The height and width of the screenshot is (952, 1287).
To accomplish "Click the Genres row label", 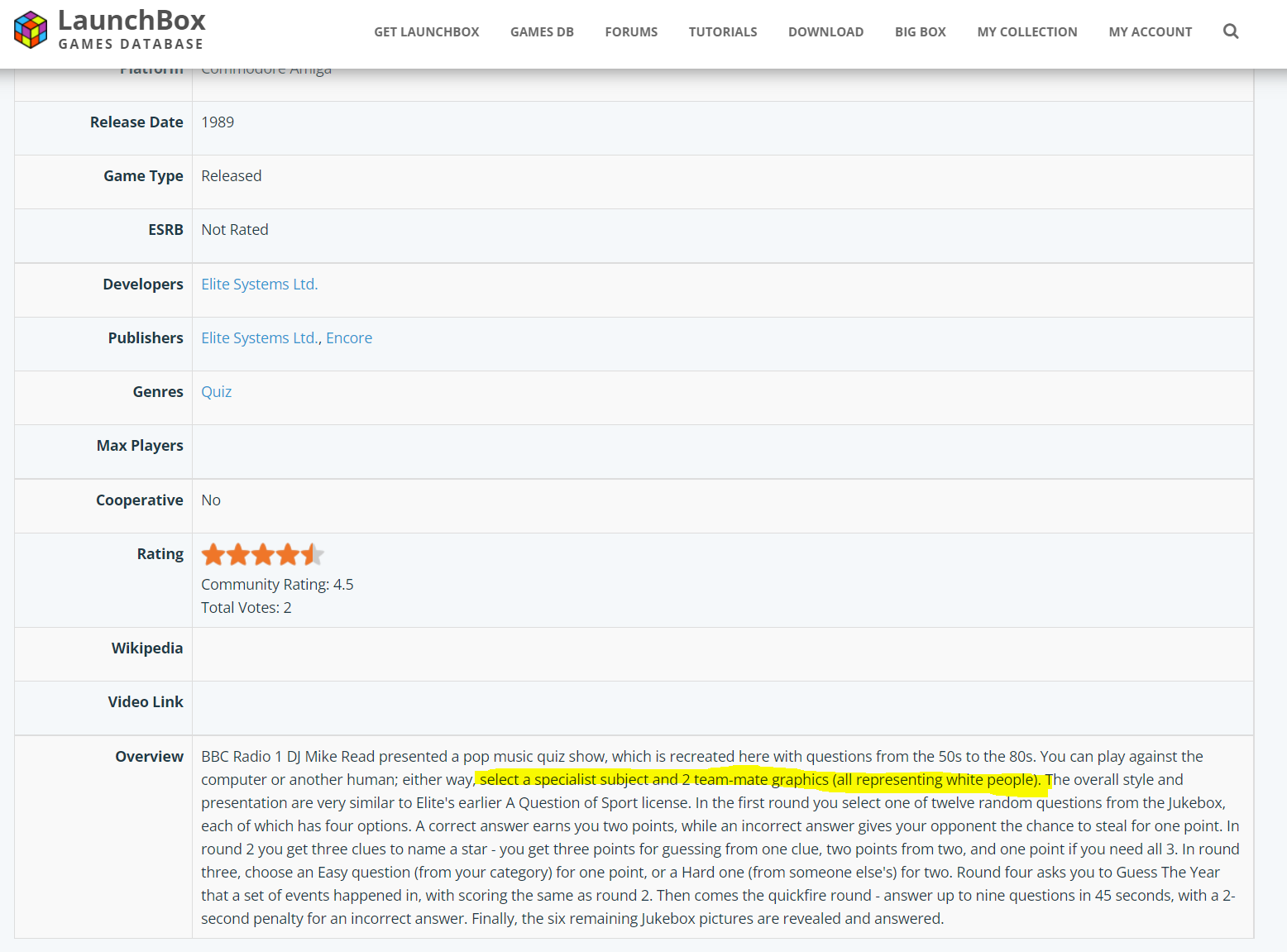I will (x=158, y=391).
